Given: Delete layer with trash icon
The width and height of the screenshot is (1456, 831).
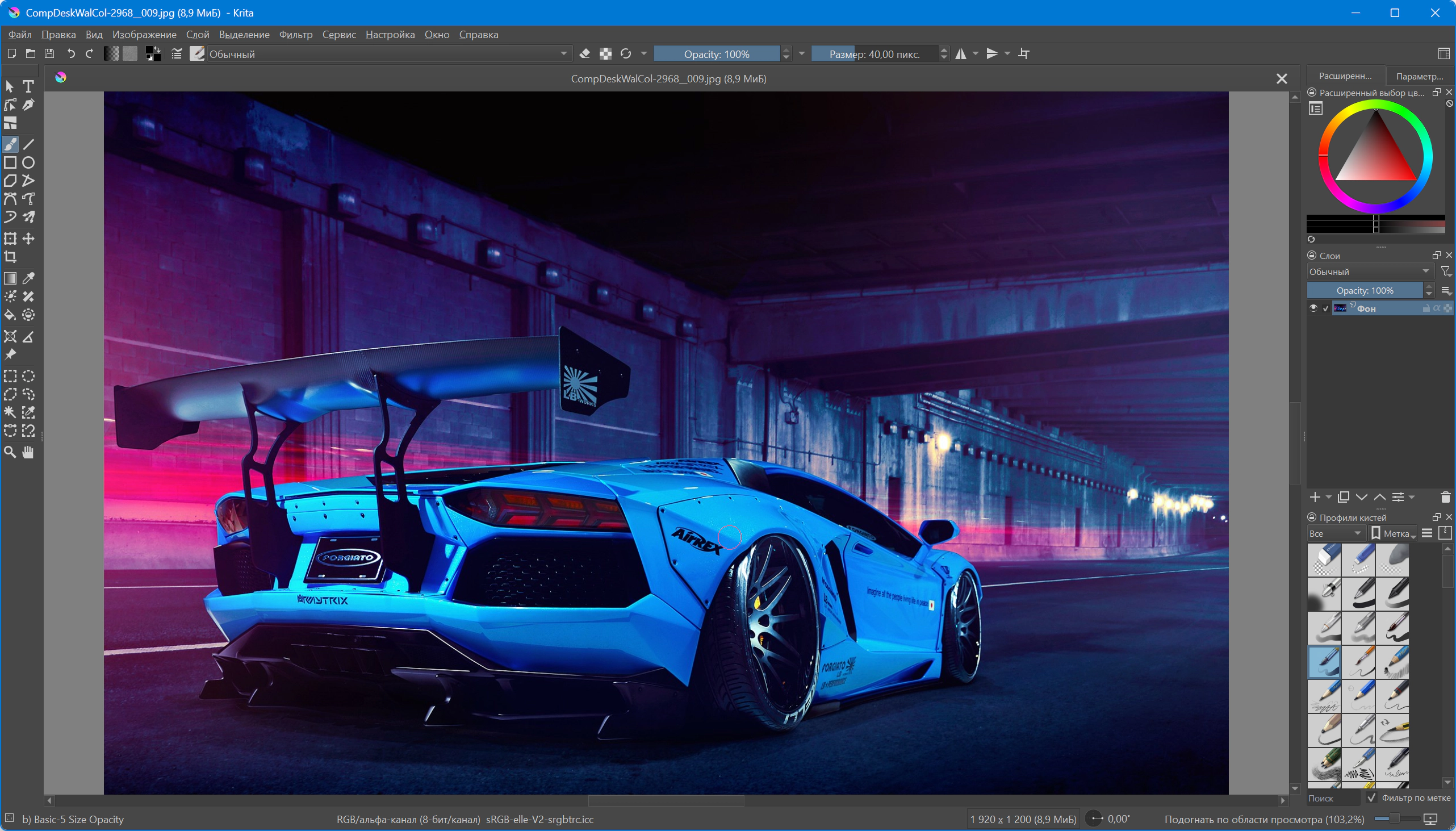Looking at the screenshot, I should (1445, 497).
